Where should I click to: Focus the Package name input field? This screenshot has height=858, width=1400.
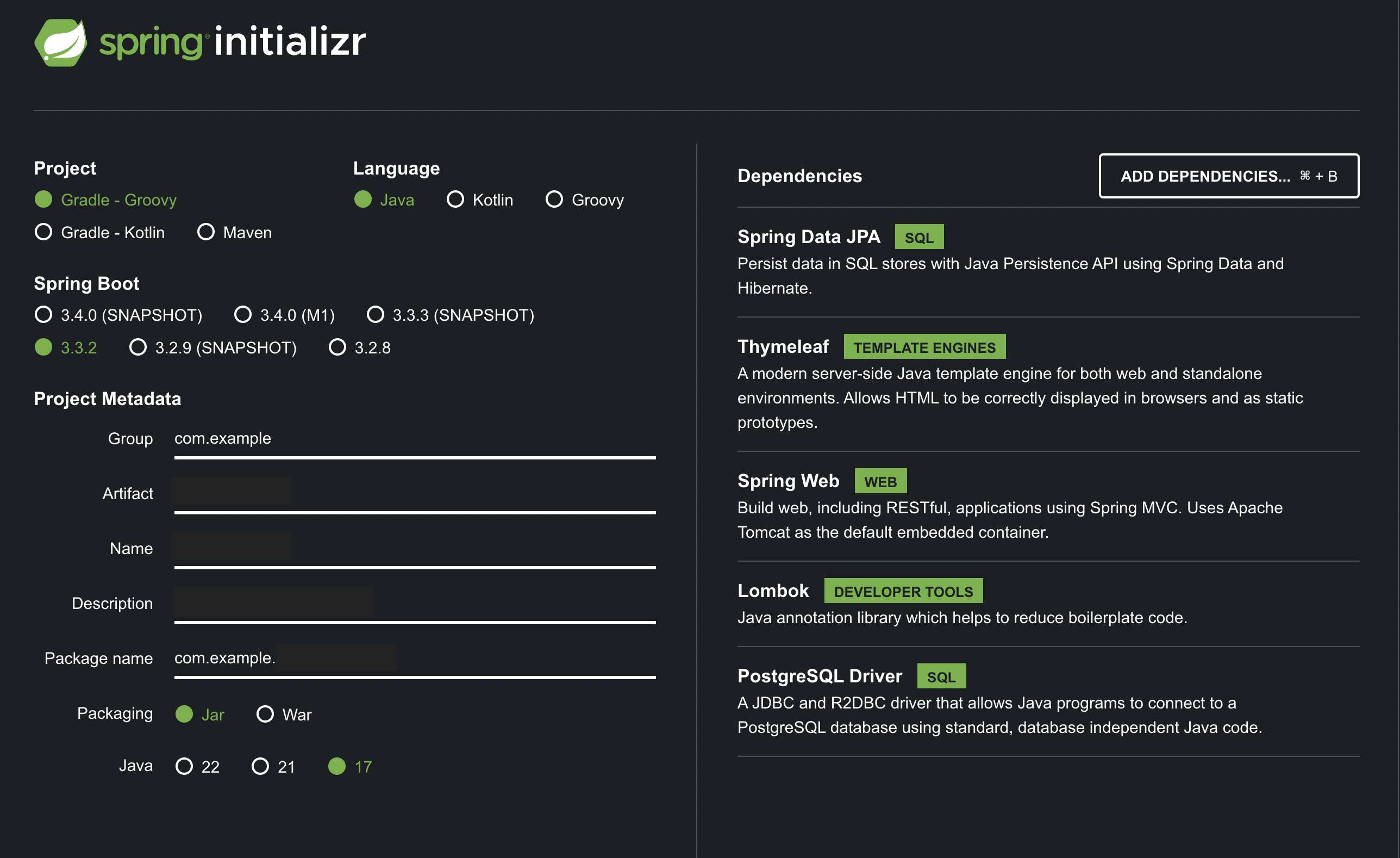click(x=415, y=658)
